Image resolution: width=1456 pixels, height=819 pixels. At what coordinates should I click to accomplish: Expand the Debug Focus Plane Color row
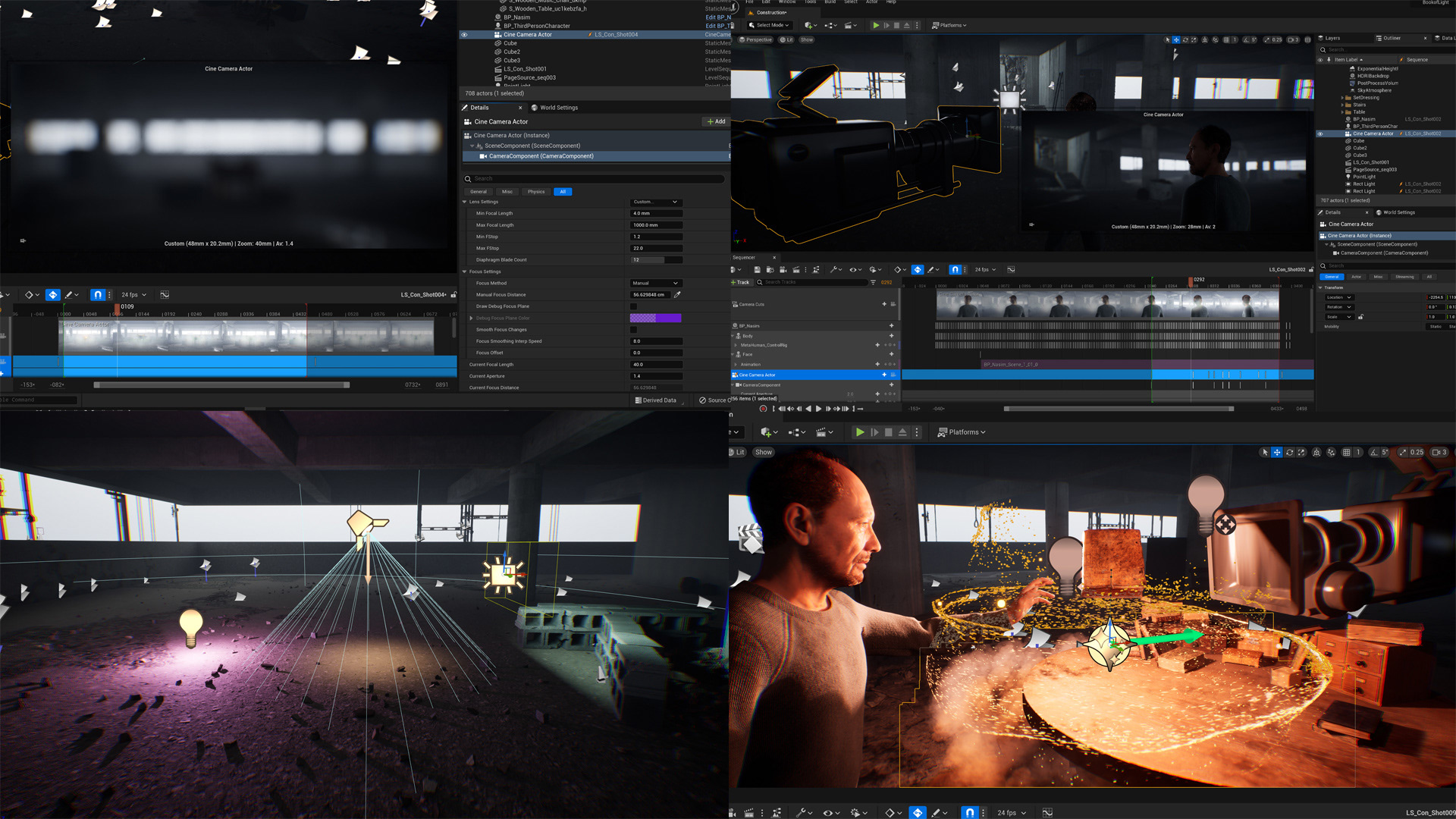pyautogui.click(x=472, y=318)
